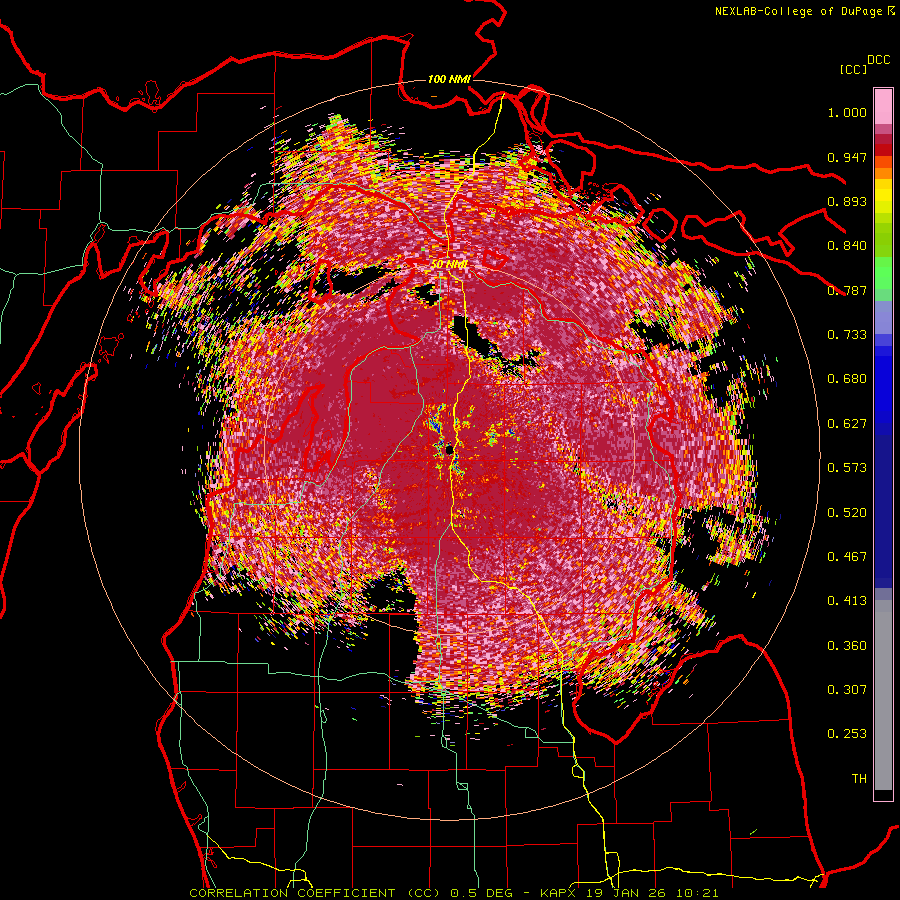Click the 0.467 legend value
900x900 pixels.
click(x=847, y=557)
